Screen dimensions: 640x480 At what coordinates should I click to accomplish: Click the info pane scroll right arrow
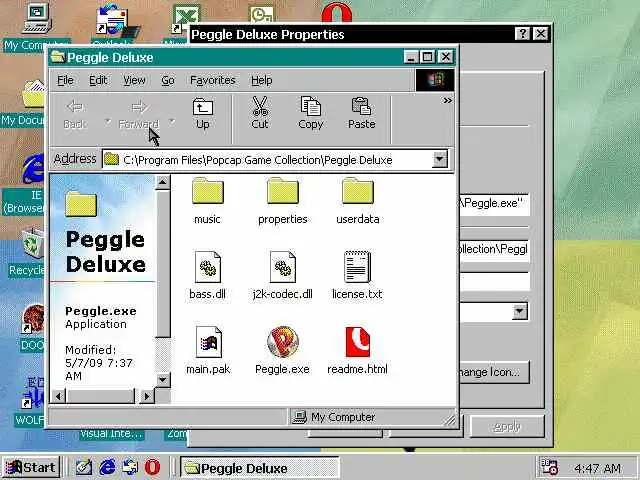[147, 396]
